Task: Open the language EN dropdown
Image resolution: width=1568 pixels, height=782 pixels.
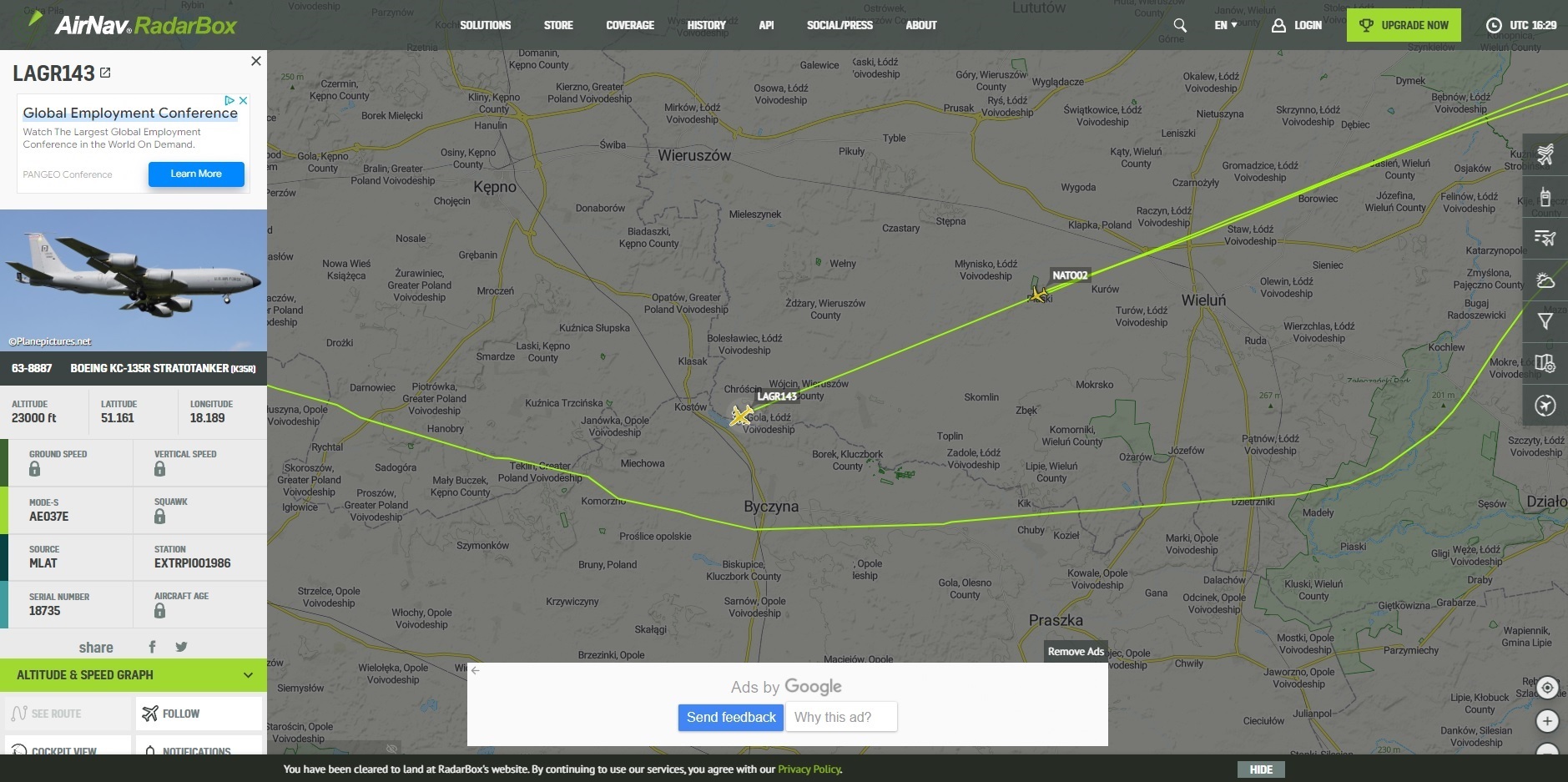Action: tap(1226, 25)
